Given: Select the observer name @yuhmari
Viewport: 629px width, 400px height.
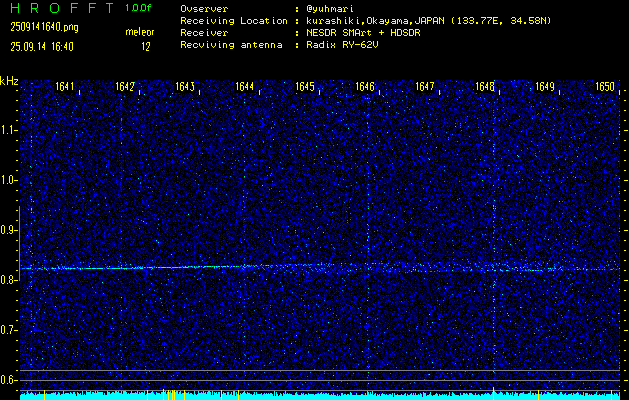Looking at the screenshot, I should tap(329, 9).
